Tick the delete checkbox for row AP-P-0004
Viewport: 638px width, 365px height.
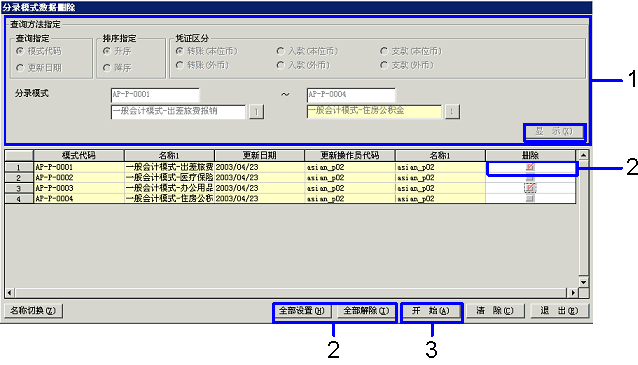point(530,198)
